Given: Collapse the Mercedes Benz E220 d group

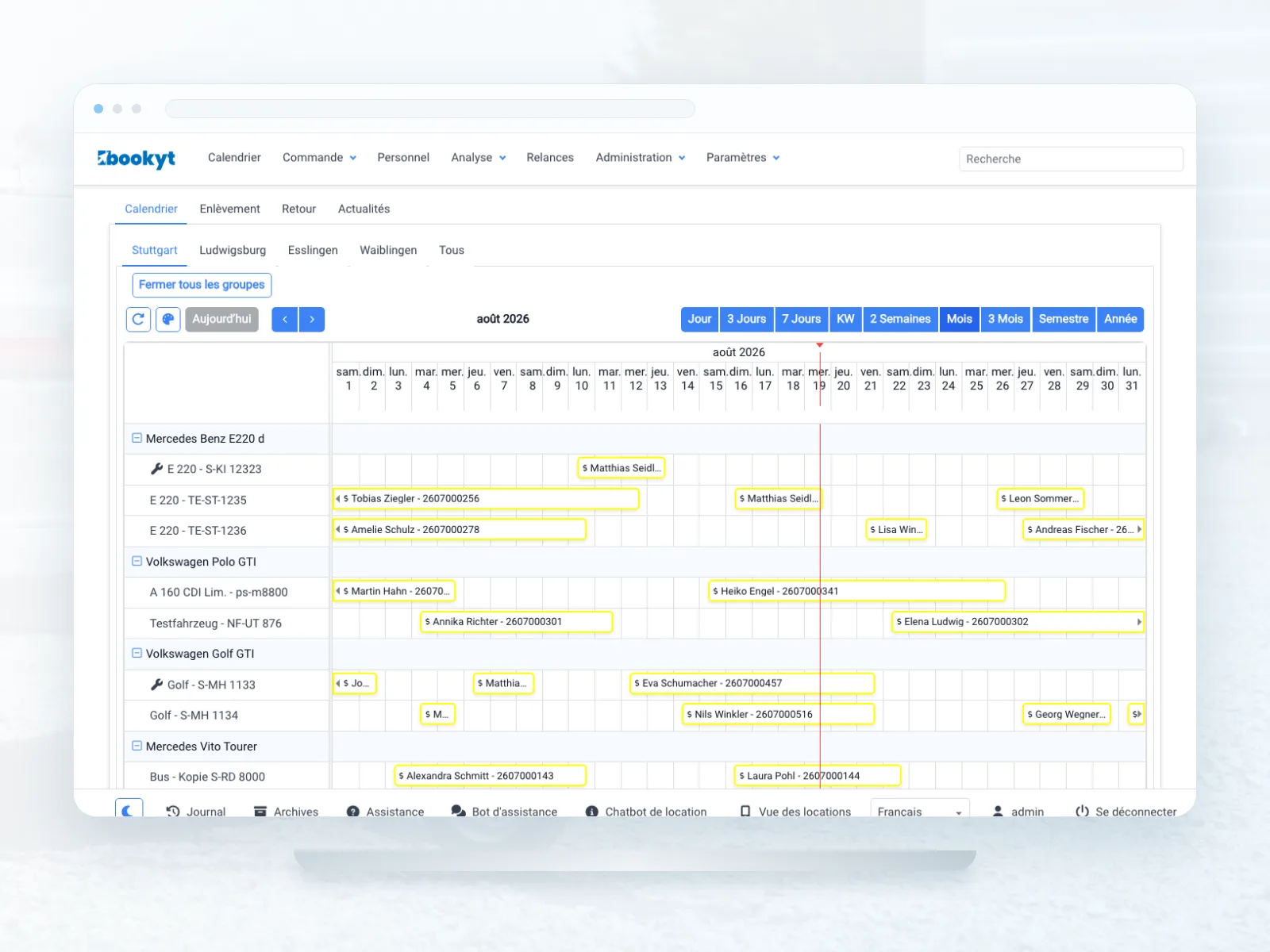Looking at the screenshot, I should pyautogui.click(x=137, y=438).
